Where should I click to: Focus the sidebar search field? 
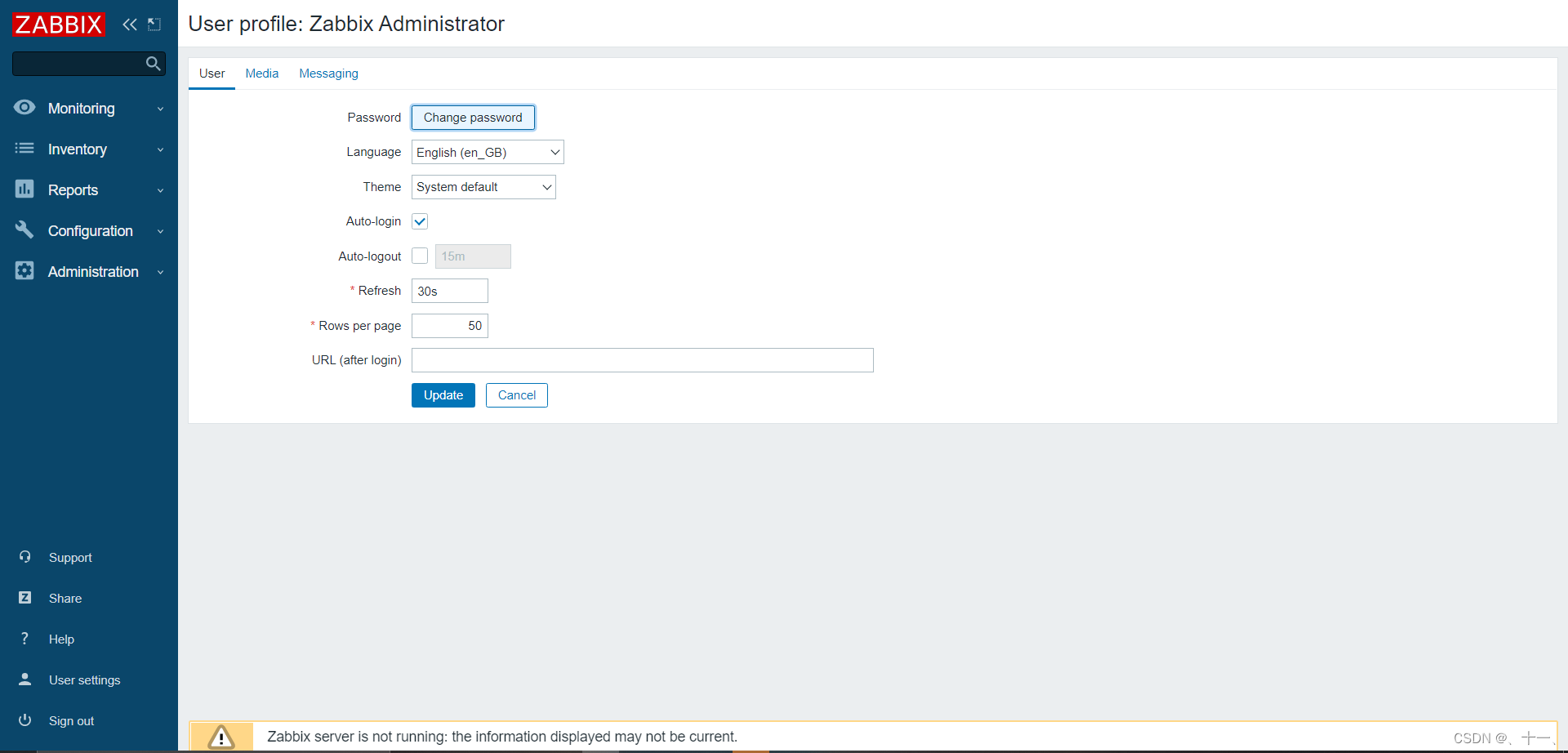78,64
